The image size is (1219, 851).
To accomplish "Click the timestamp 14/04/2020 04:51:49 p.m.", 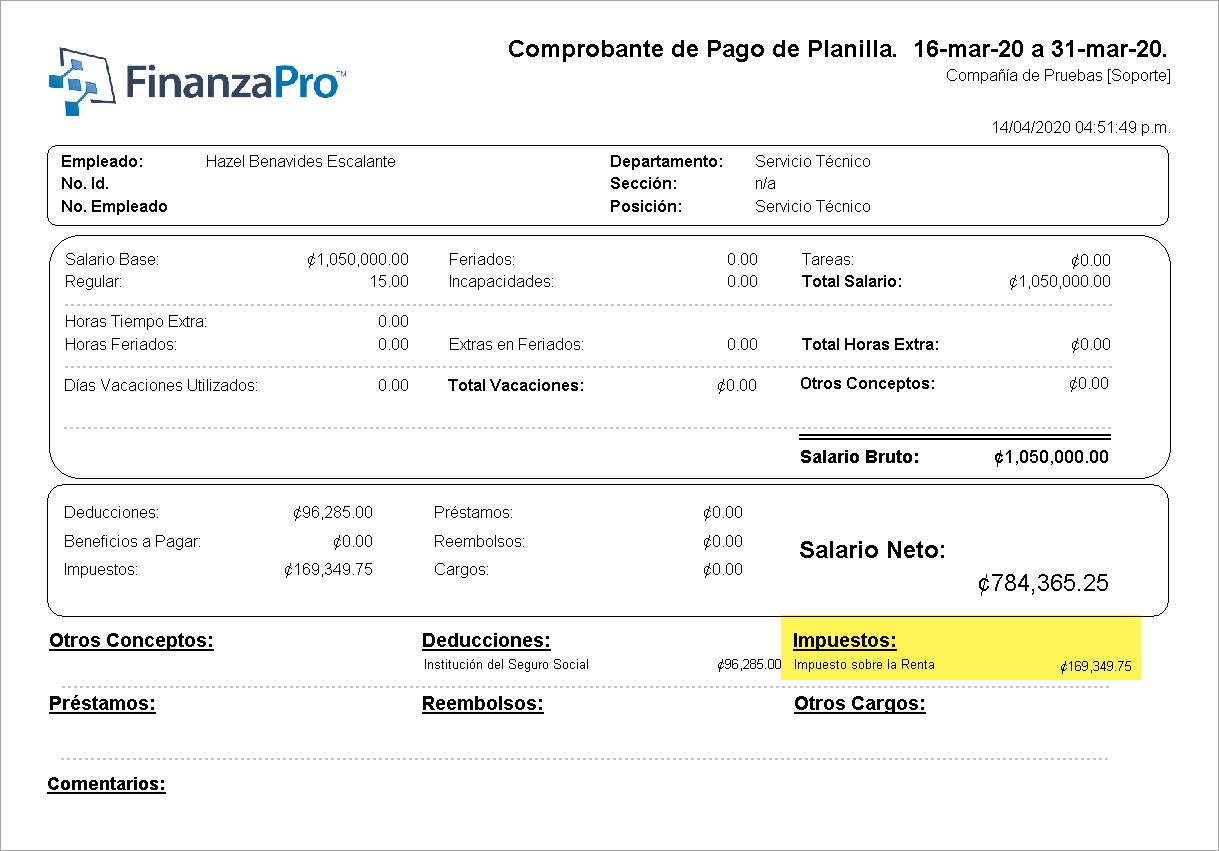I will (1081, 128).
